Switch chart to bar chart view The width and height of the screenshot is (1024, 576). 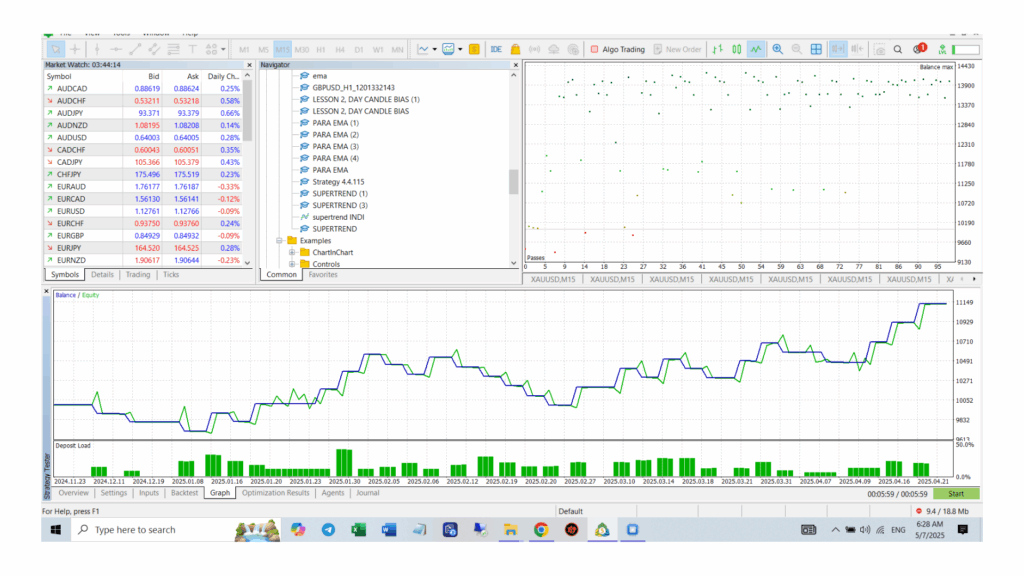[718, 49]
